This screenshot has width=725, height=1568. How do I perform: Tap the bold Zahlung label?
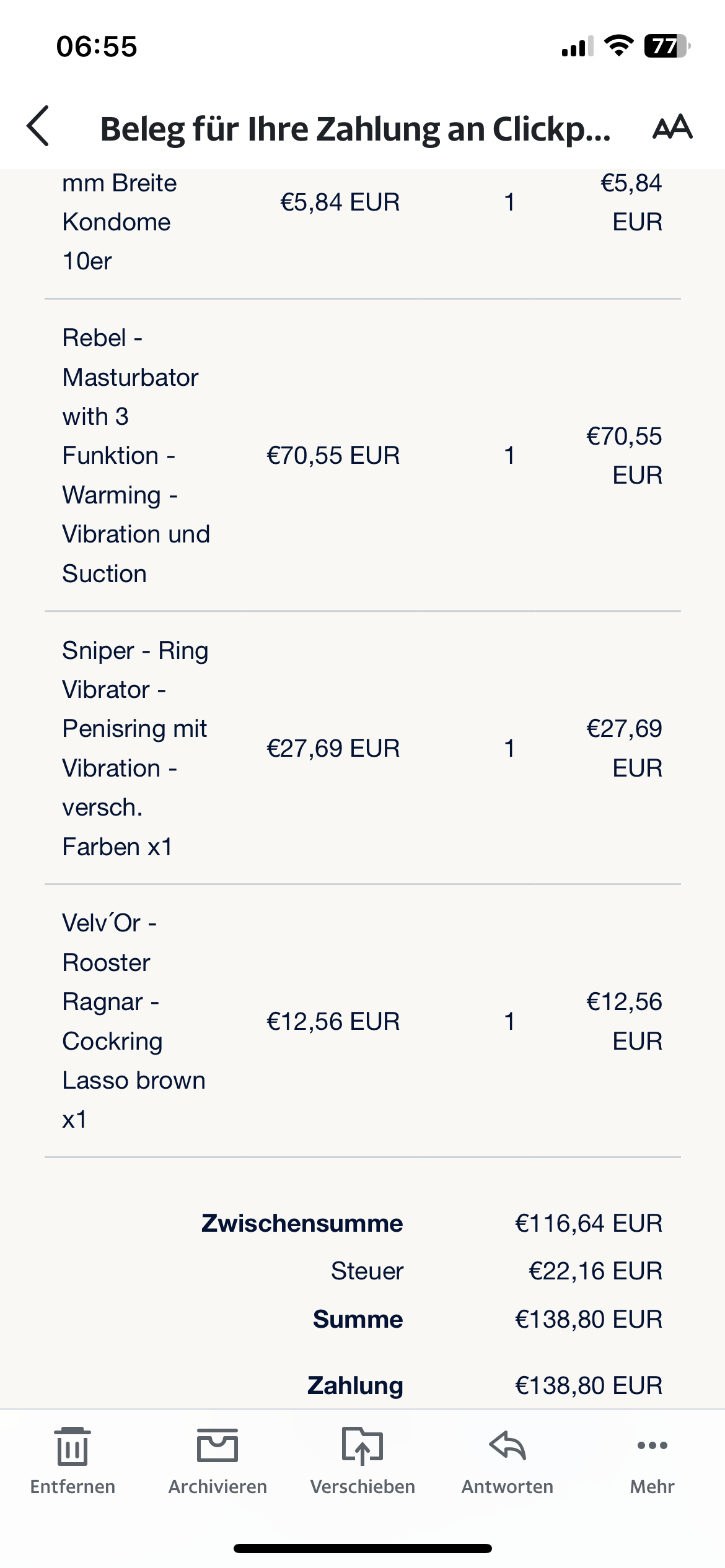(355, 1385)
